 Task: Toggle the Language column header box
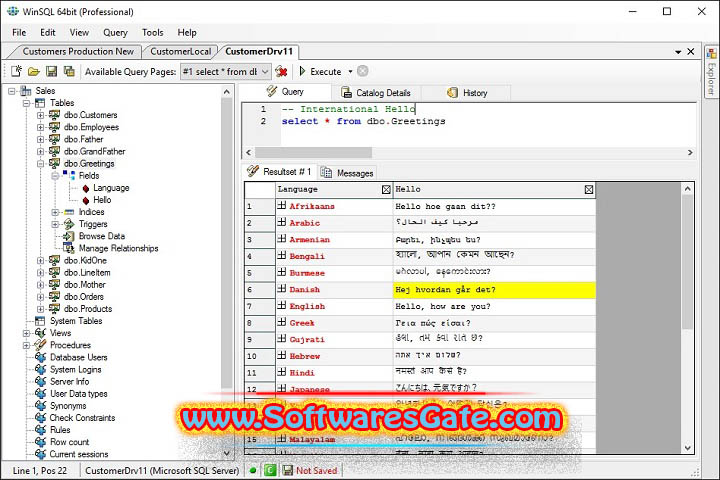tap(386, 189)
